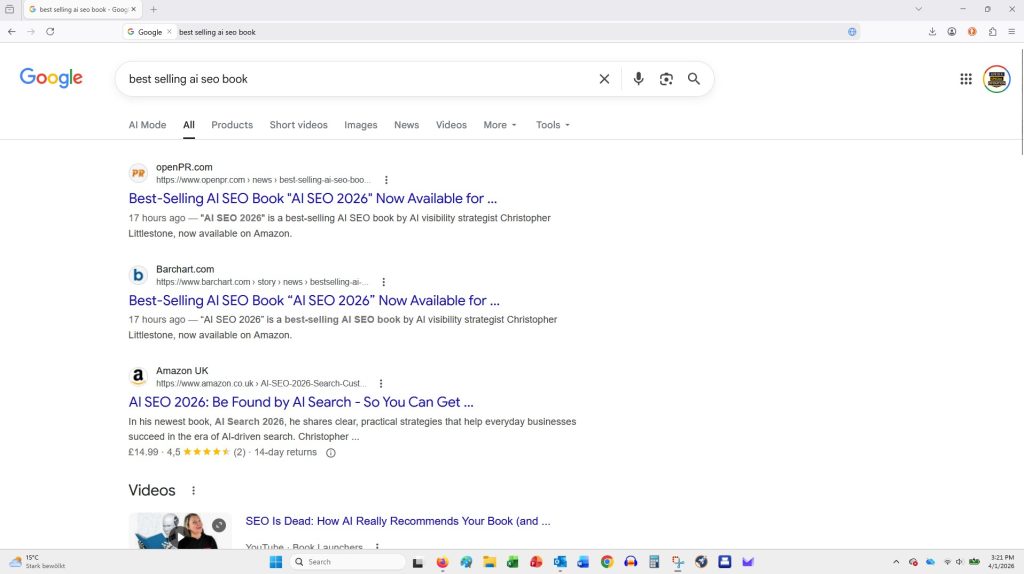The height and width of the screenshot is (574, 1024).
Task: Remove the Google search engine chip
Action: pos(169,31)
